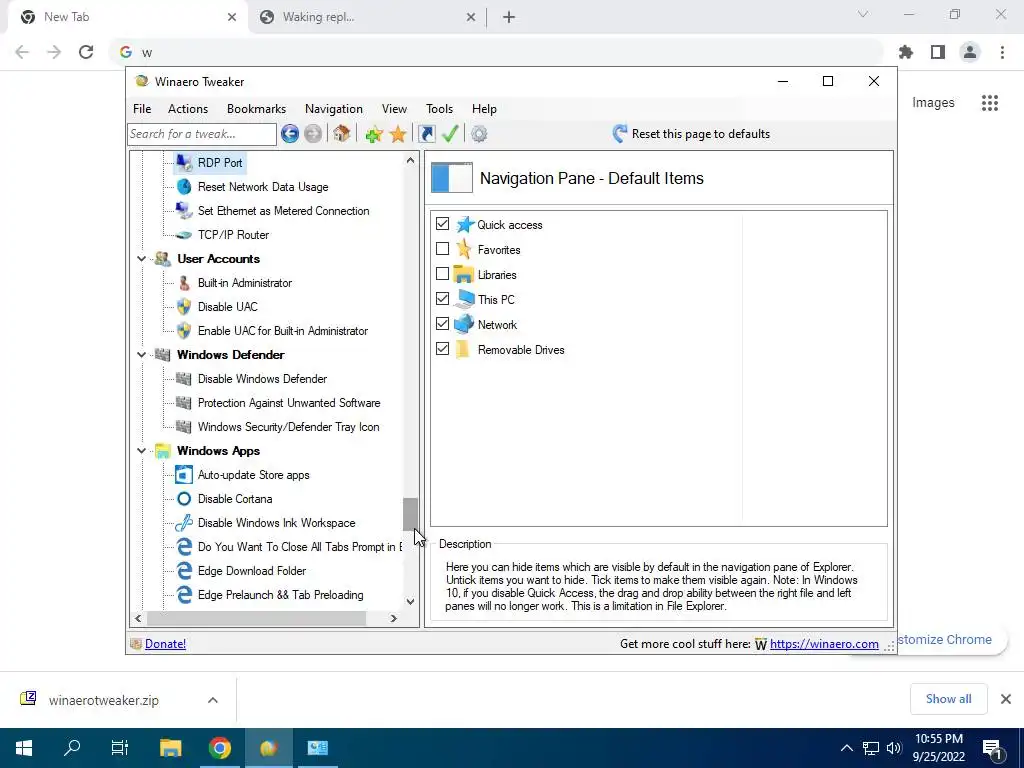
Task: Click the Search for a tweak field
Action: (x=202, y=134)
